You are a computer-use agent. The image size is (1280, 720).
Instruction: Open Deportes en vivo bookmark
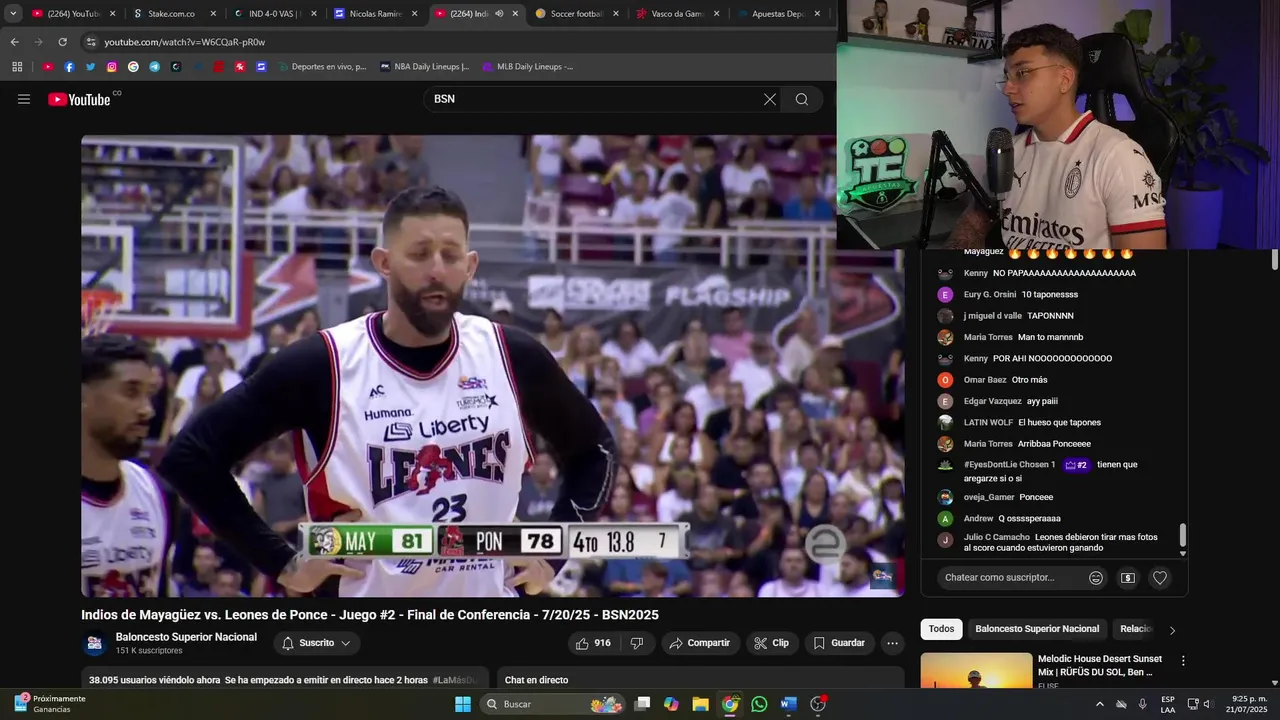pyautogui.click(x=322, y=67)
